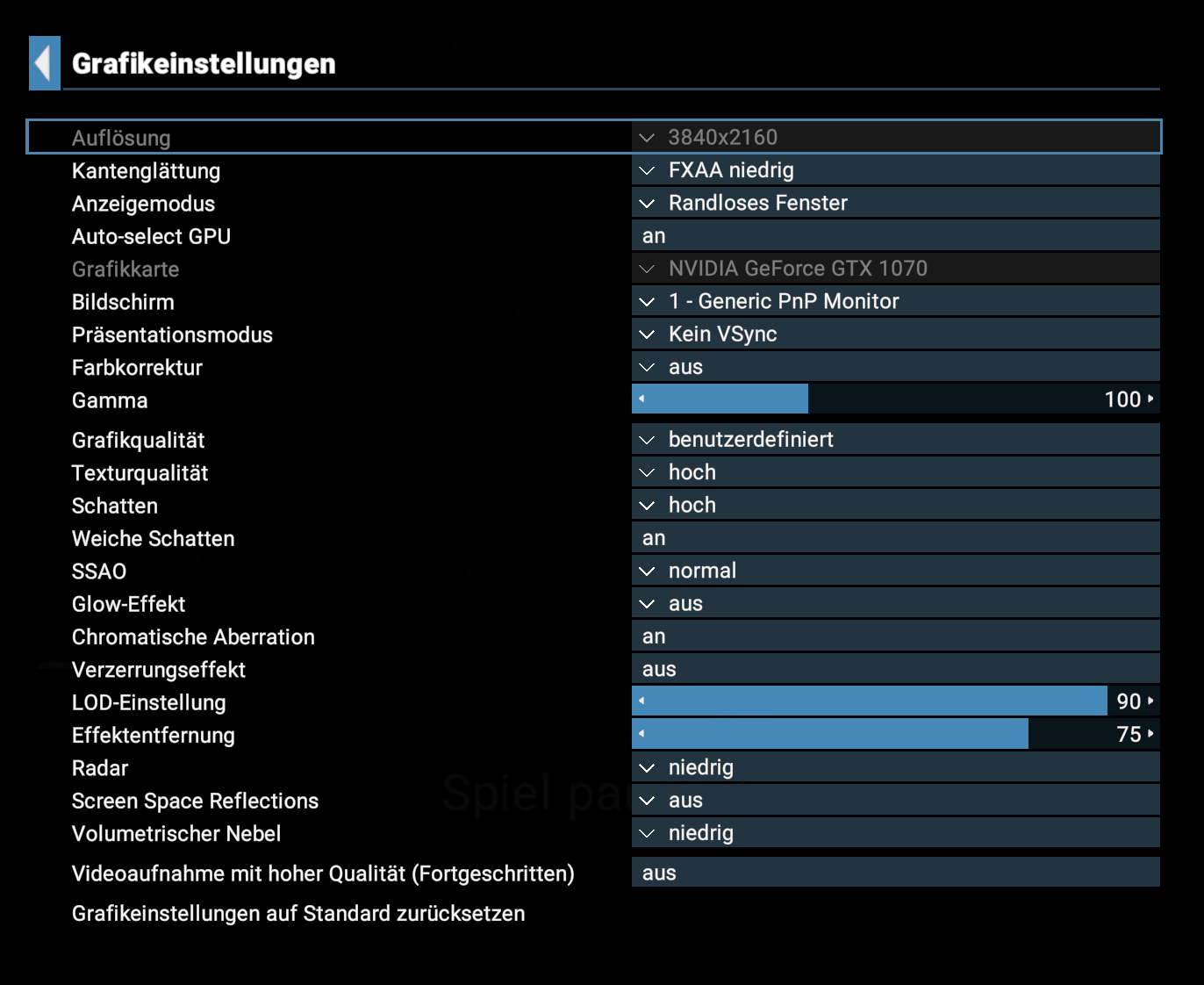The image size is (1204, 985).
Task: Open the Anzeigemodus dropdown showing Randloses Fenster
Action: pos(896,203)
